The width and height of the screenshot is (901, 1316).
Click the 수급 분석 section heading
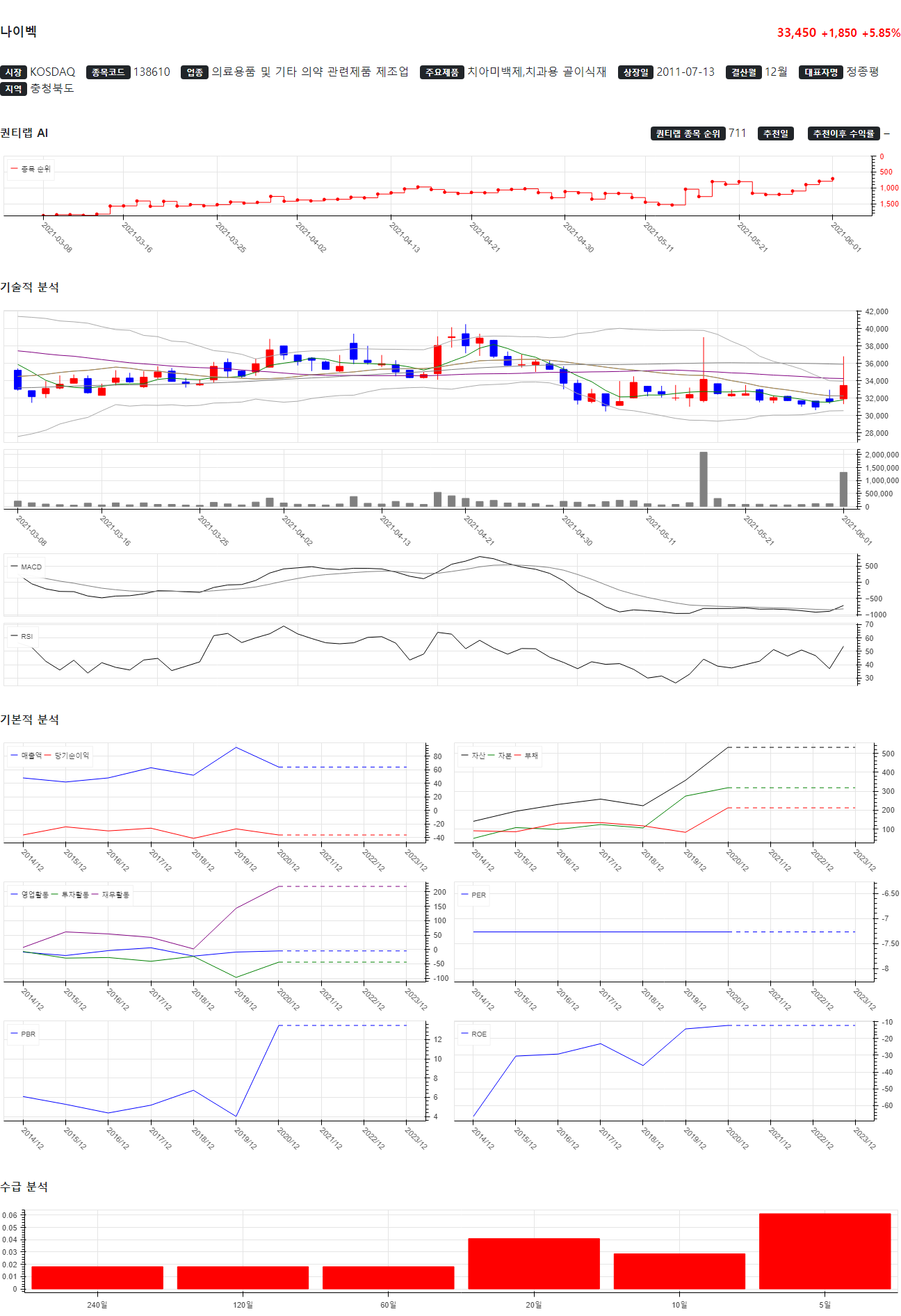[24, 1187]
